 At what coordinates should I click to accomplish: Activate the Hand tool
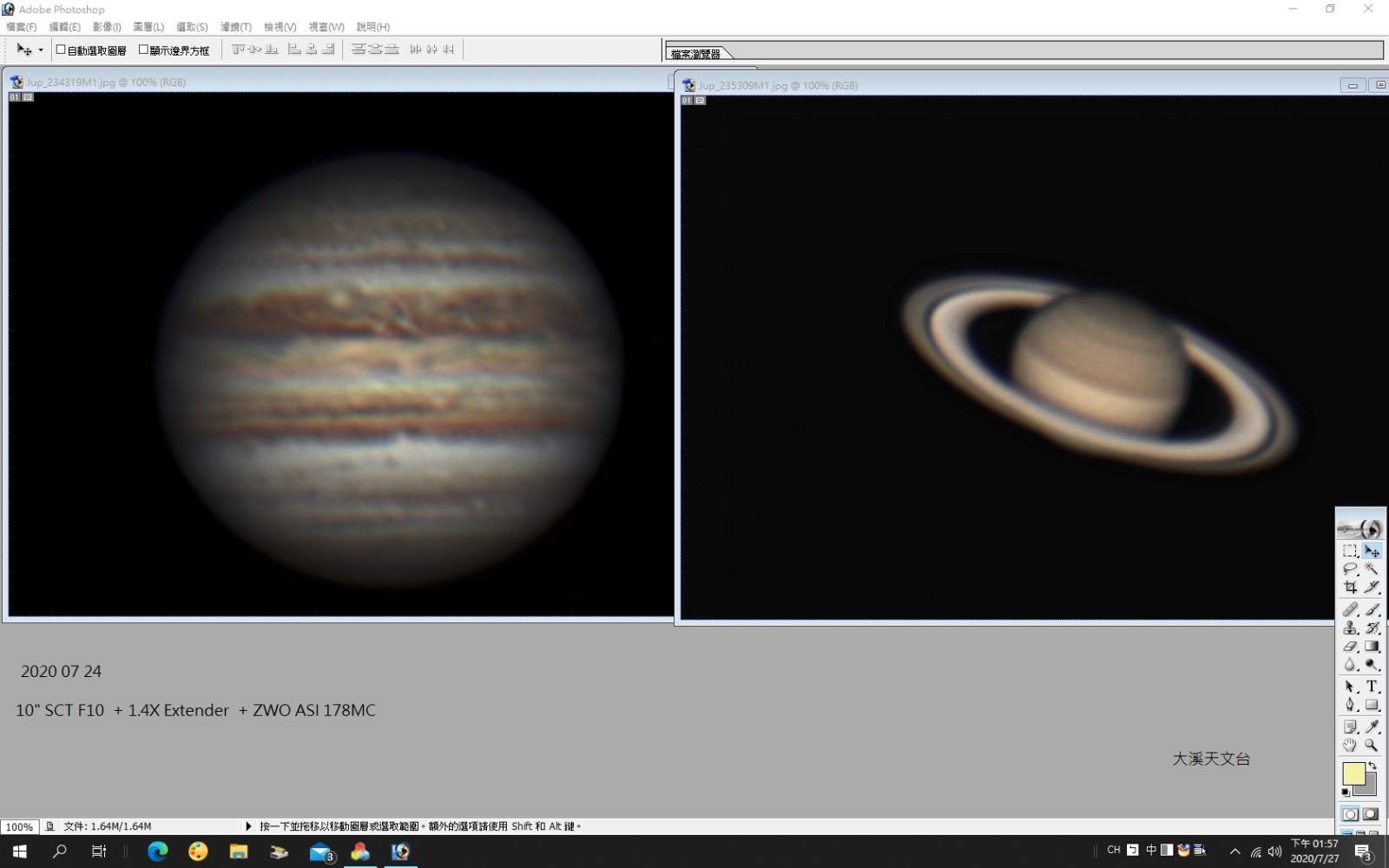[1350, 745]
